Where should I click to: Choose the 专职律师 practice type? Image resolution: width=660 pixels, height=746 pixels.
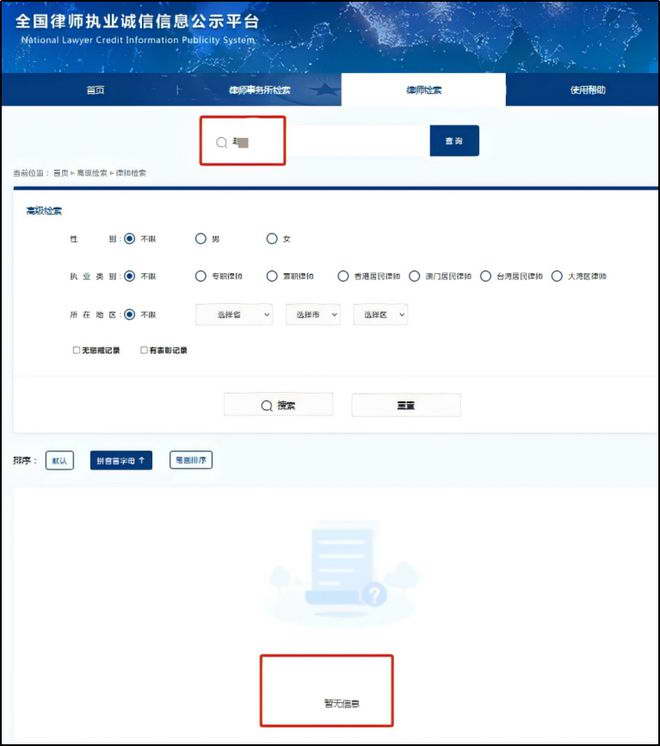click(x=201, y=276)
